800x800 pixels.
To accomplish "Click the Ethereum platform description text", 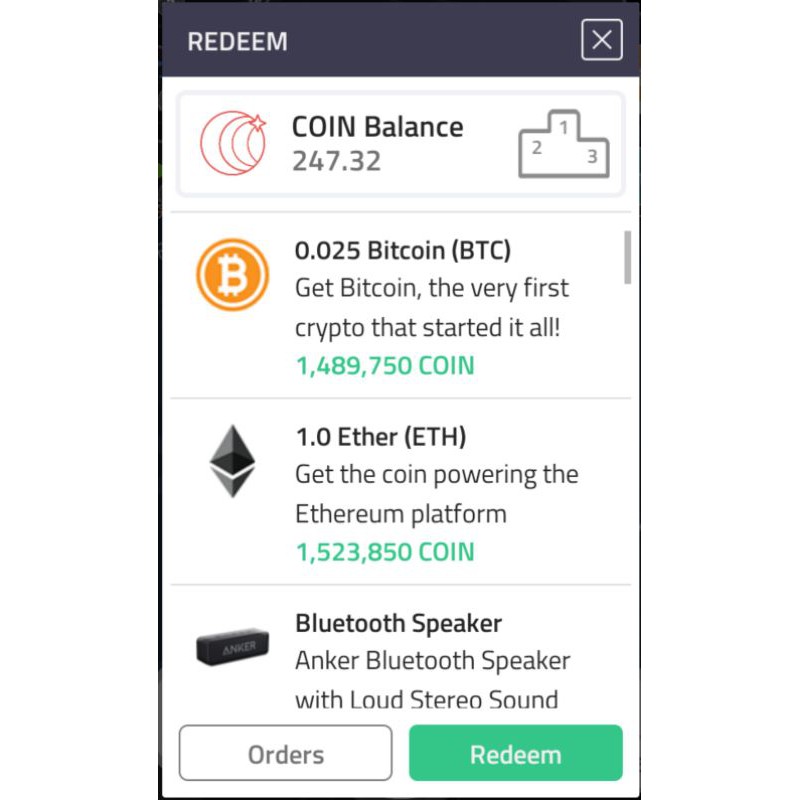I will (x=437, y=494).
